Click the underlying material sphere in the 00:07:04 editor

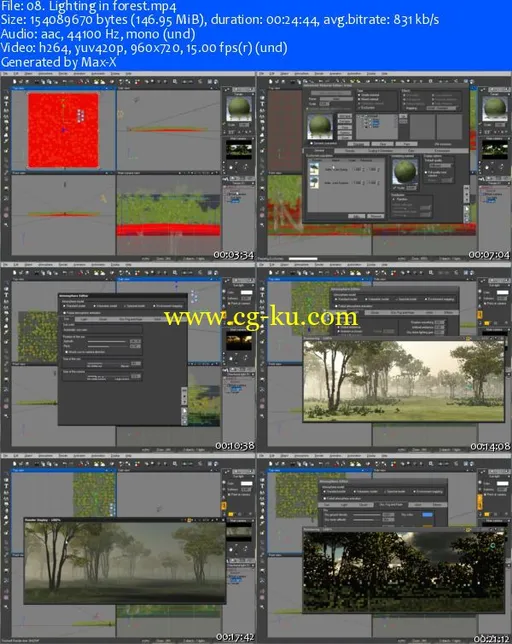(x=404, y=171)
